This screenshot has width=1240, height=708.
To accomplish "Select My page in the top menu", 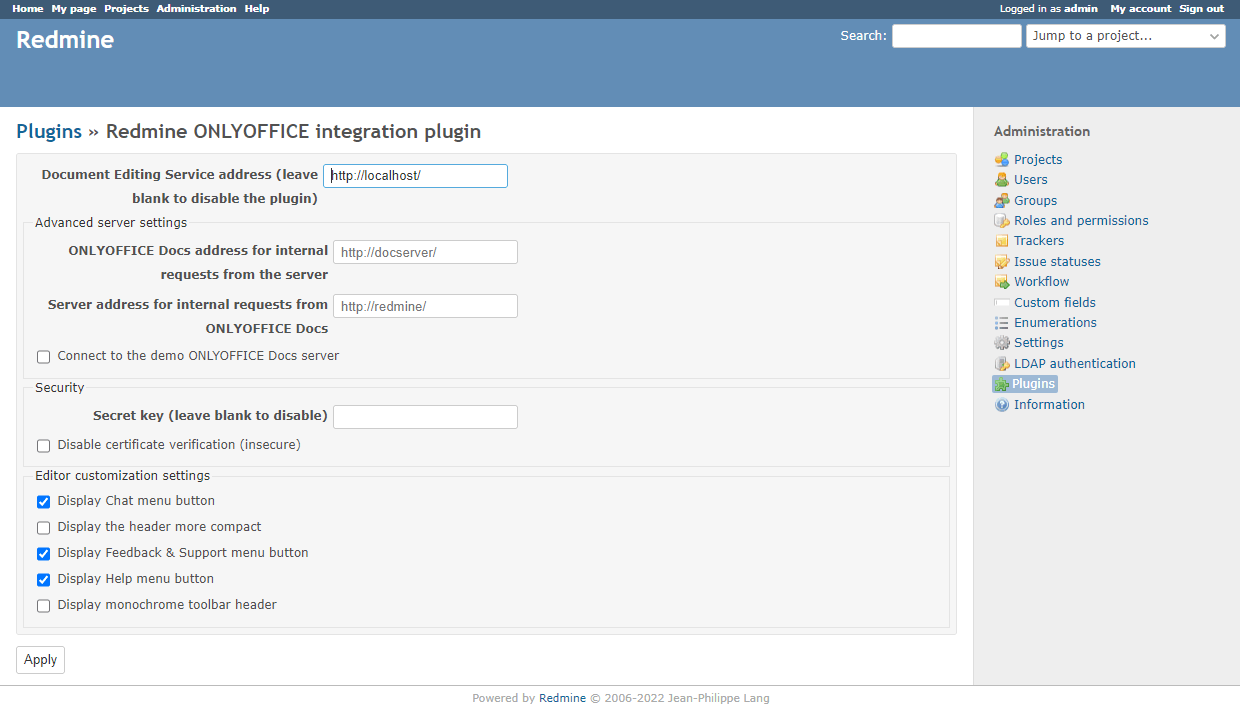I will pos(73,8).
